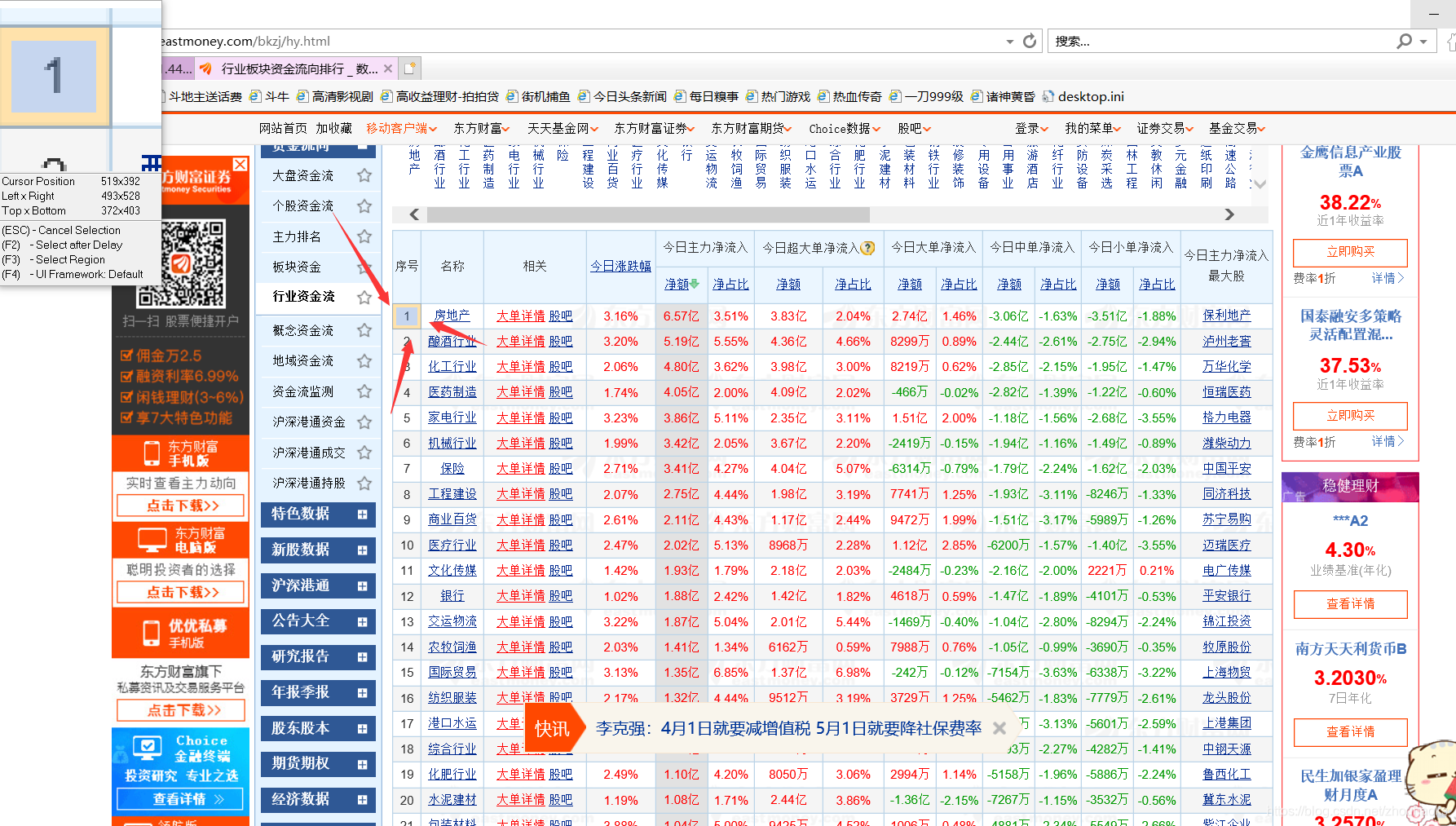Toggle favorite star for 沪深港通资金
The width and height of the screenshot is (1456, 826).
364,422
